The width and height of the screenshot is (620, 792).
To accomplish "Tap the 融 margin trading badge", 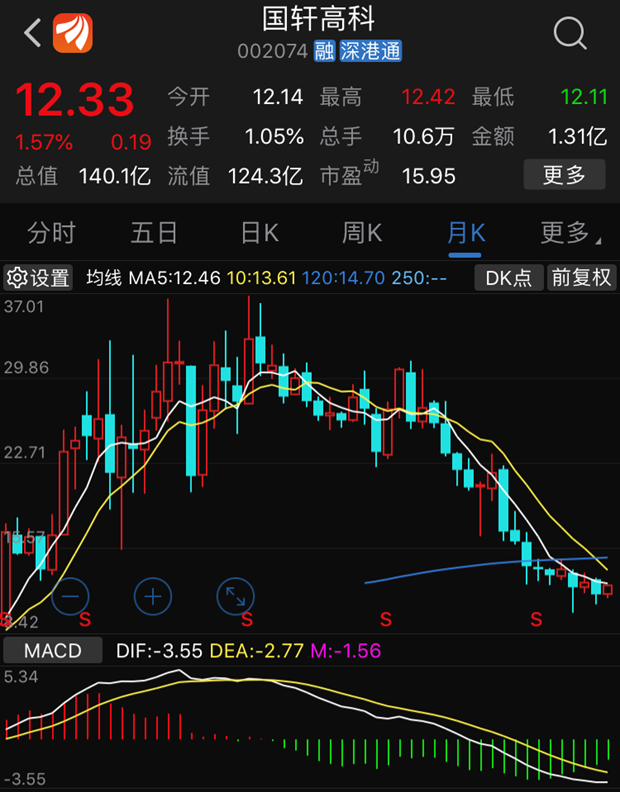I will [x=323, y=51].
